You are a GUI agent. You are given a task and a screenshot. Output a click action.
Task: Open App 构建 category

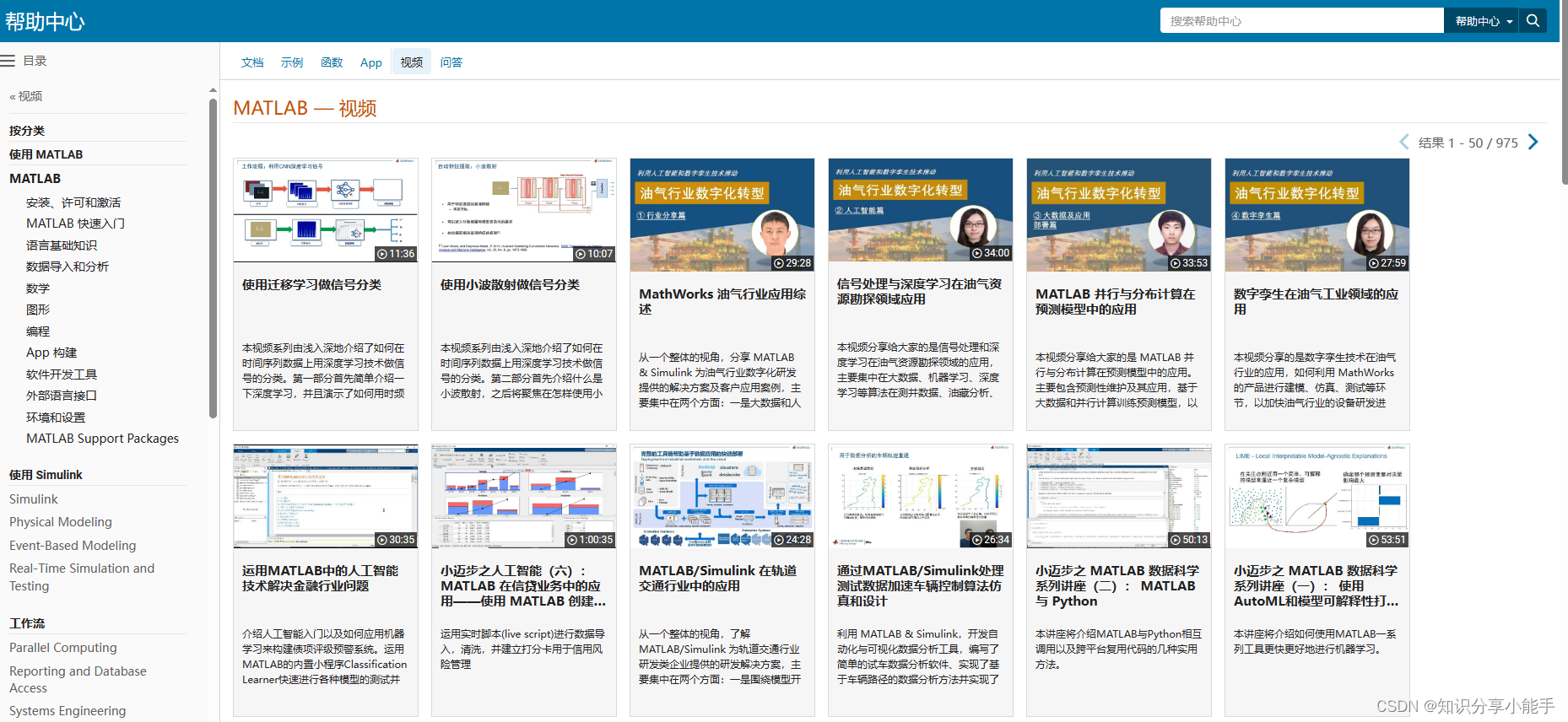(x=51, y=353)
